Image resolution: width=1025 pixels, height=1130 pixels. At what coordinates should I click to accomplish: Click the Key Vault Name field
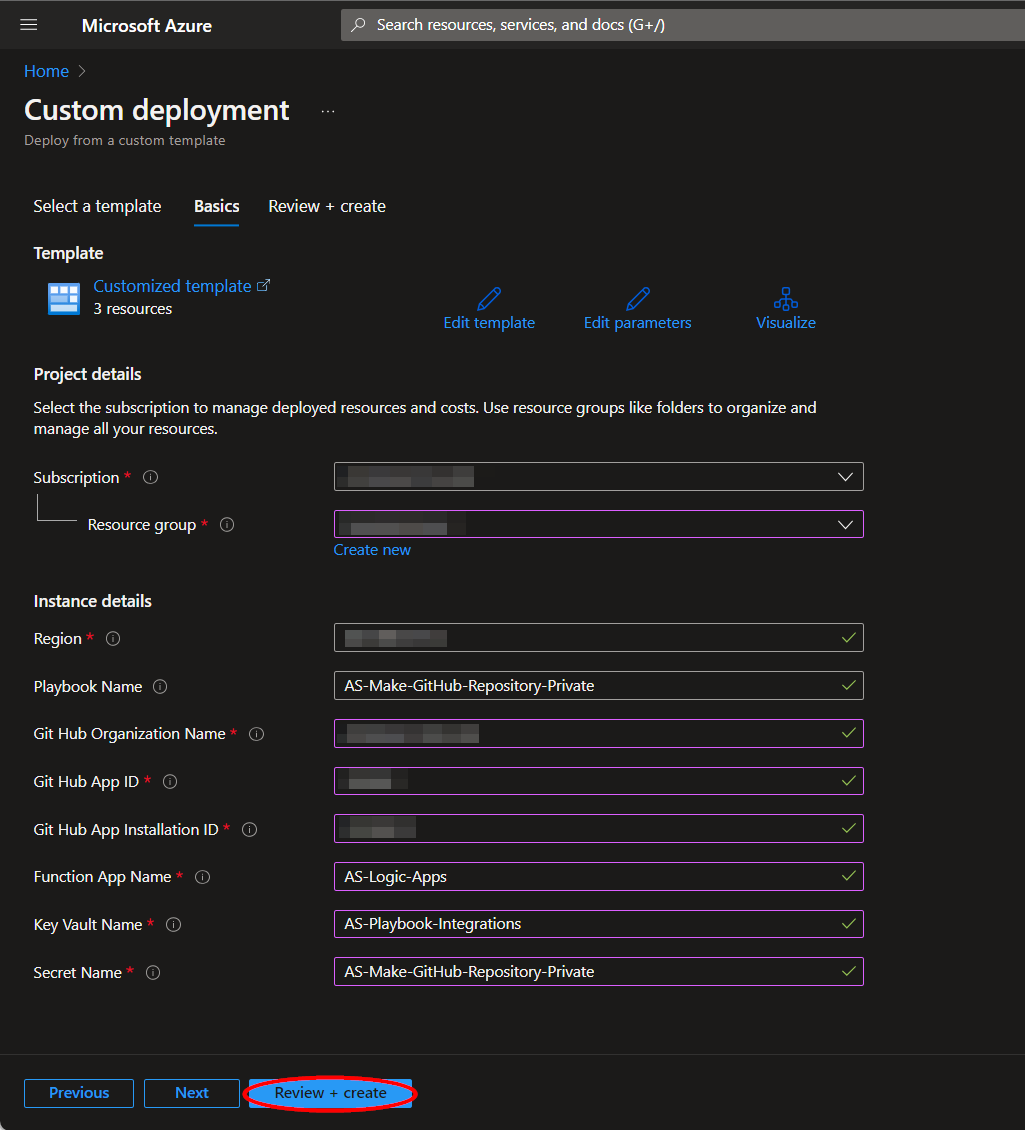pos(598,924)
